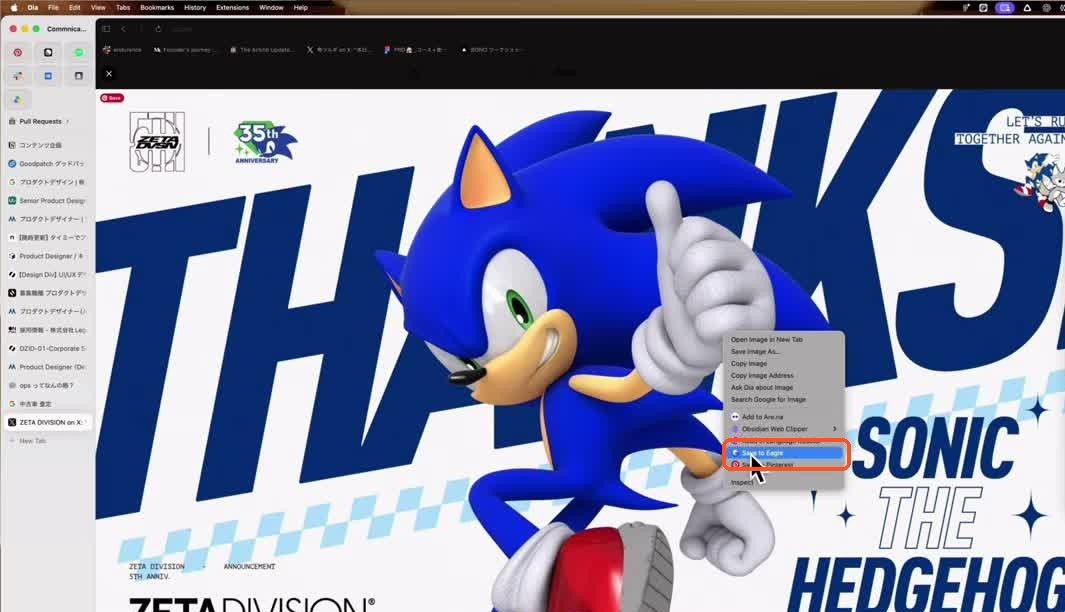Open the Tabs menu in menu bar
Viewport: 1065px width, 612px height.
click(x=123, y=7)
